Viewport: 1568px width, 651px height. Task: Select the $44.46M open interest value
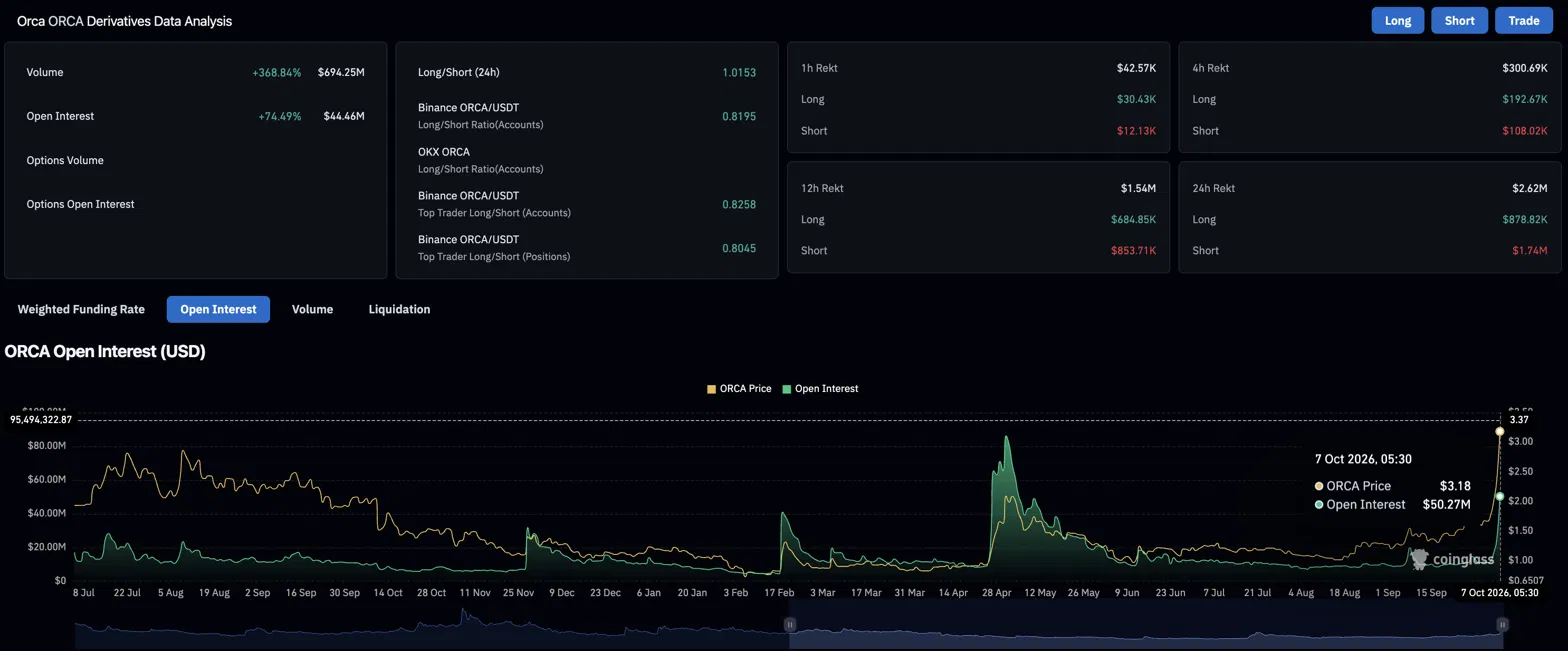[x=344, y=117]
